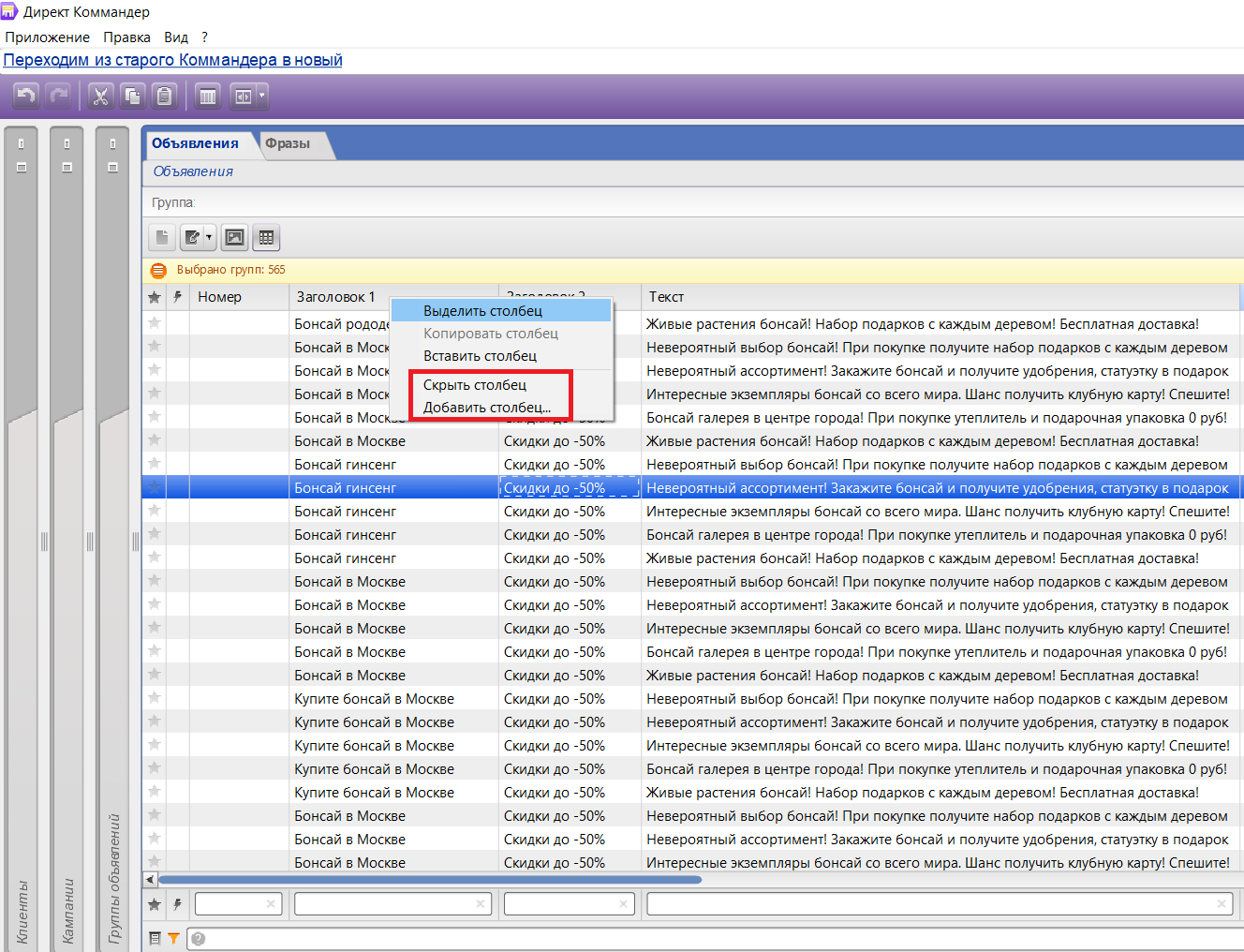Click the Copy icon in the toolbar
Image resolution: width=1244 pixels, height=952 pixels.
pyautogui.click(x=132, y=96)
